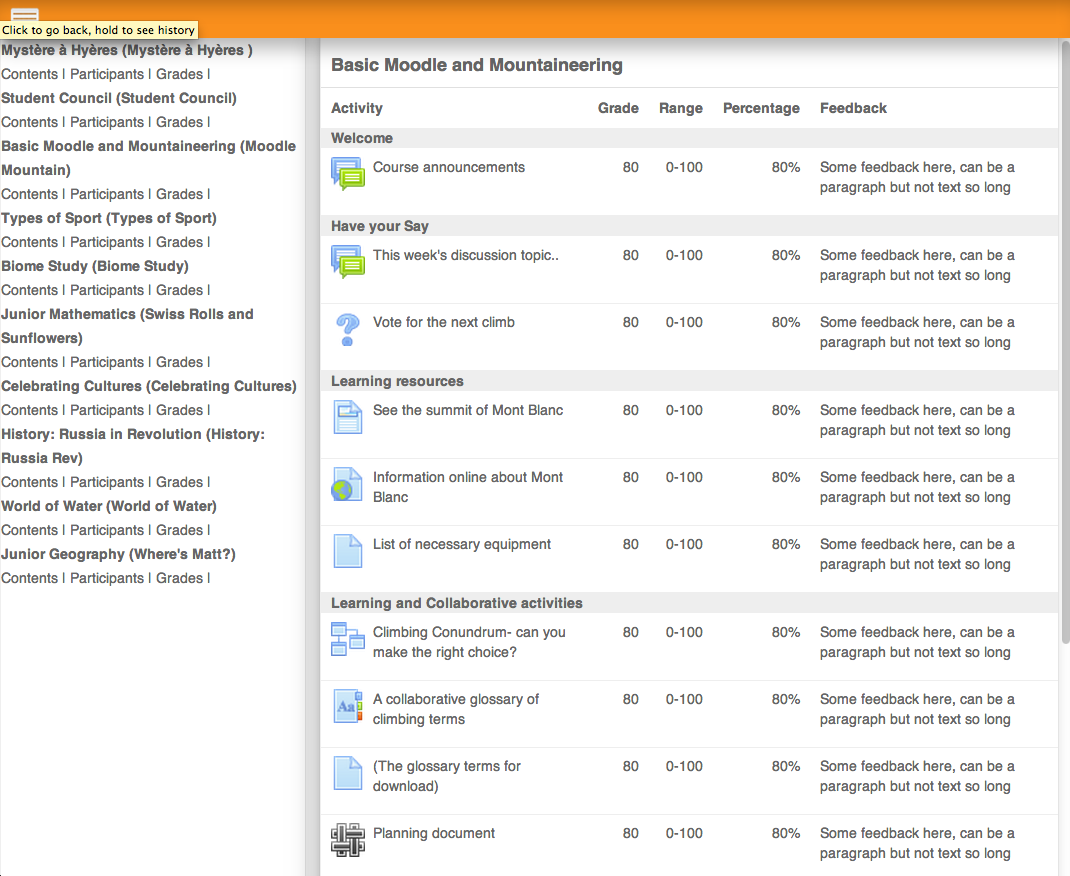Open Participants under World of Water
1070x876 pixels.
pyautogui.click(x=107, y=530)
